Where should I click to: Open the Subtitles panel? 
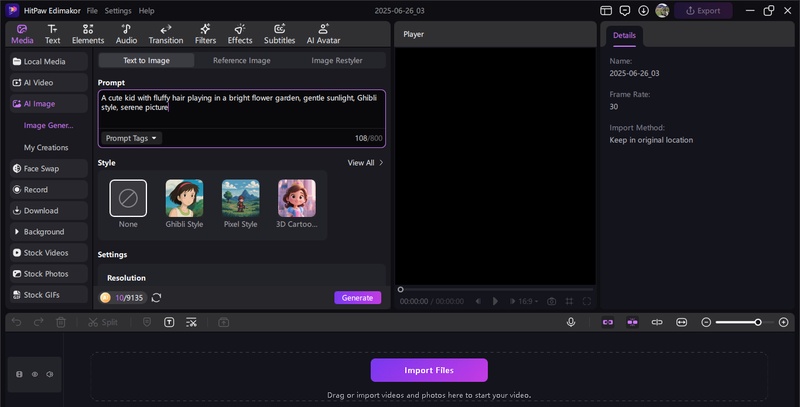[279, 34]
